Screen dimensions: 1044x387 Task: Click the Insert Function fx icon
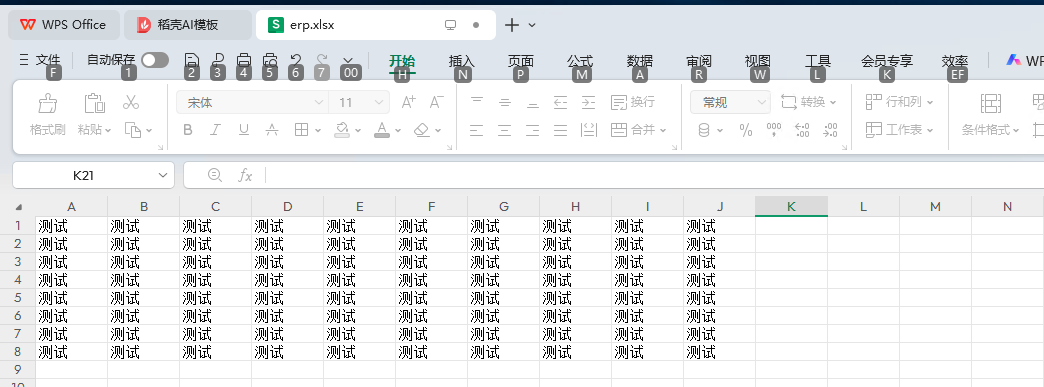pyautogui.click(x=246, y=175)
